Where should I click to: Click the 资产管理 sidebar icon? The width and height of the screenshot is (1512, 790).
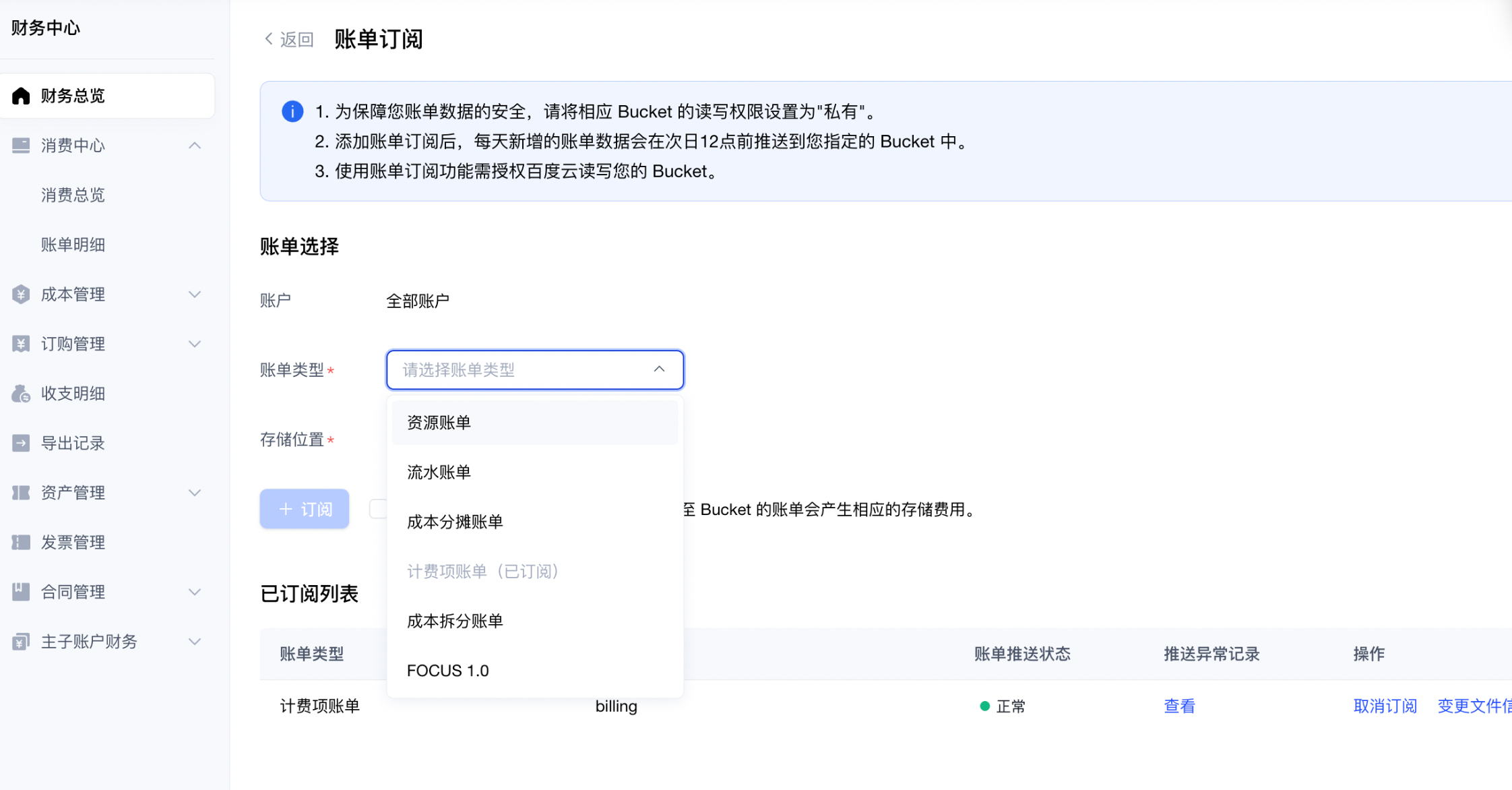pos(21,493)
